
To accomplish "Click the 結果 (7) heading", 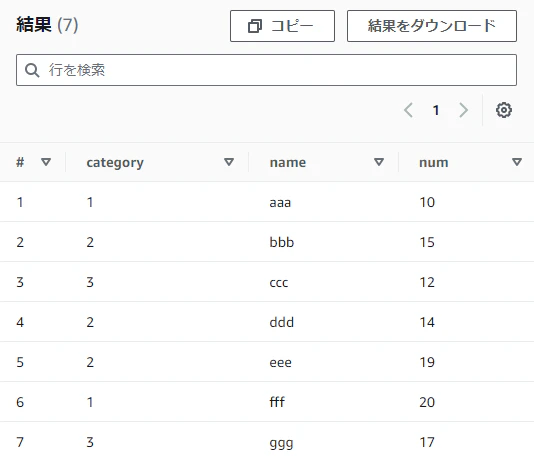I will click(47, 25).
